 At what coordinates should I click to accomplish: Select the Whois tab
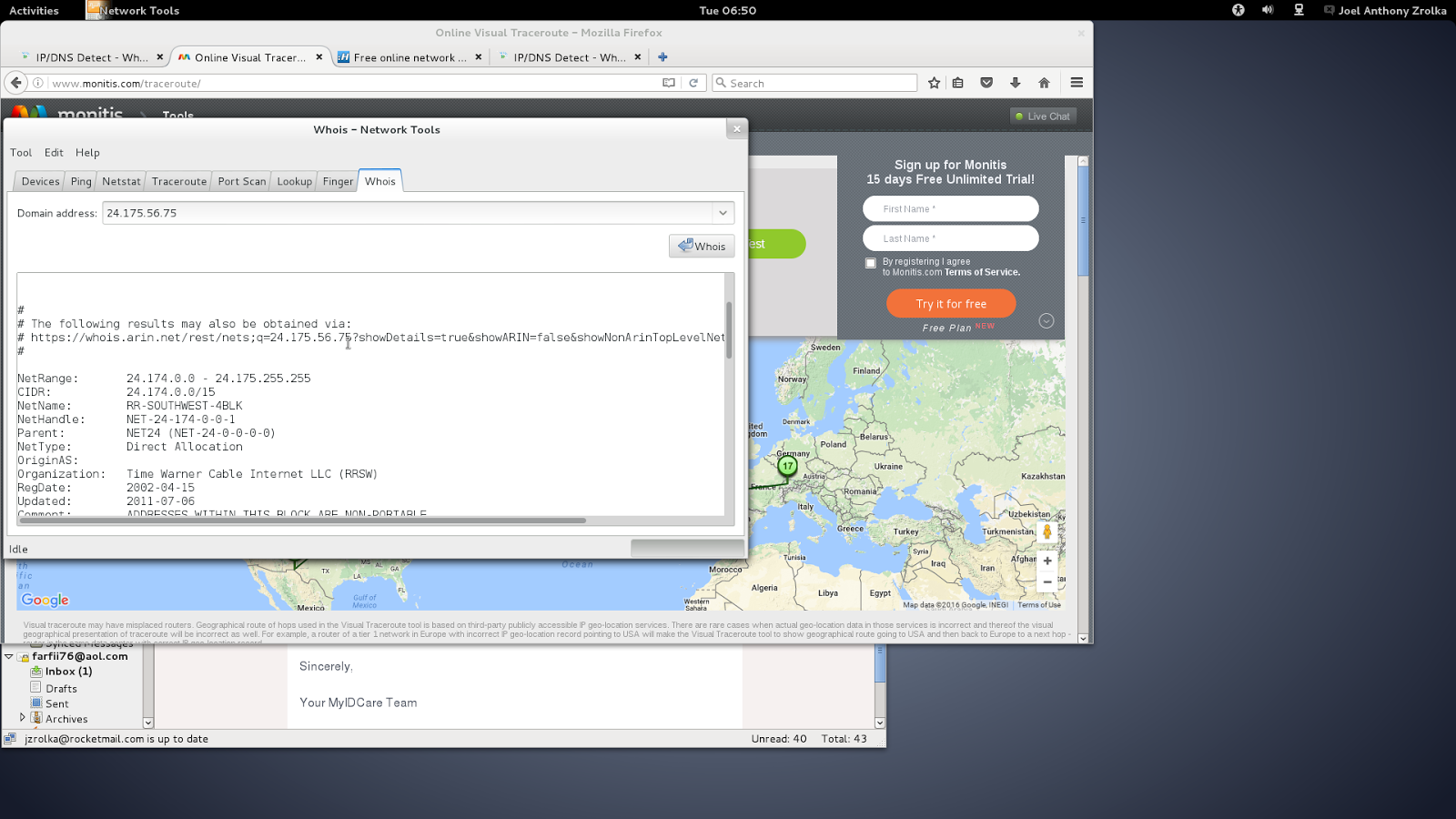[x=380, y=181]
